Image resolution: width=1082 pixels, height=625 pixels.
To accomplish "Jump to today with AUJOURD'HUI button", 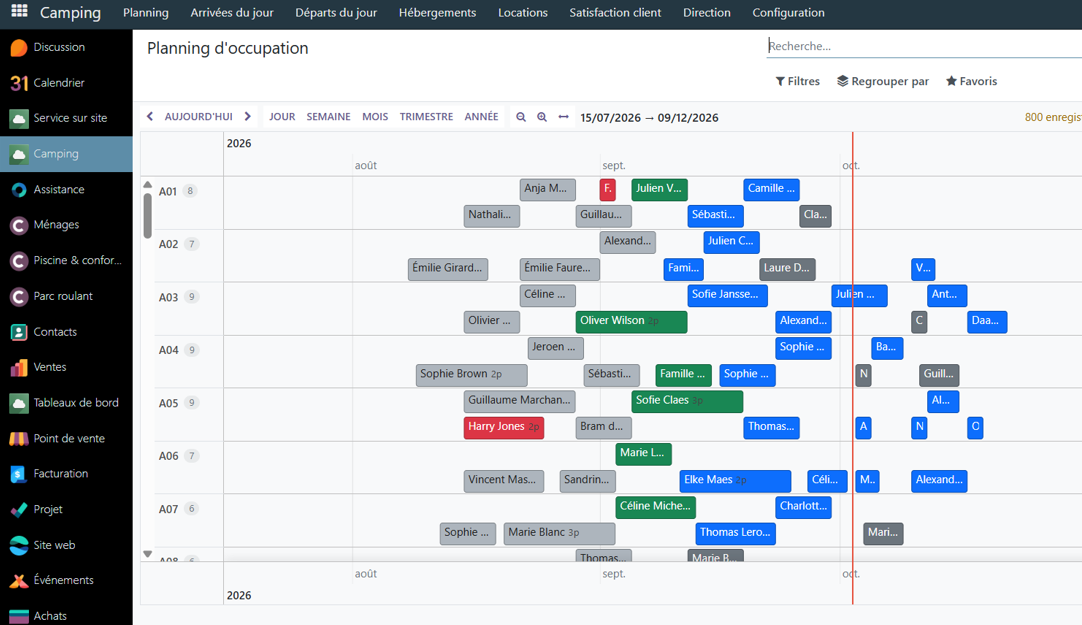I will [199, 117].
